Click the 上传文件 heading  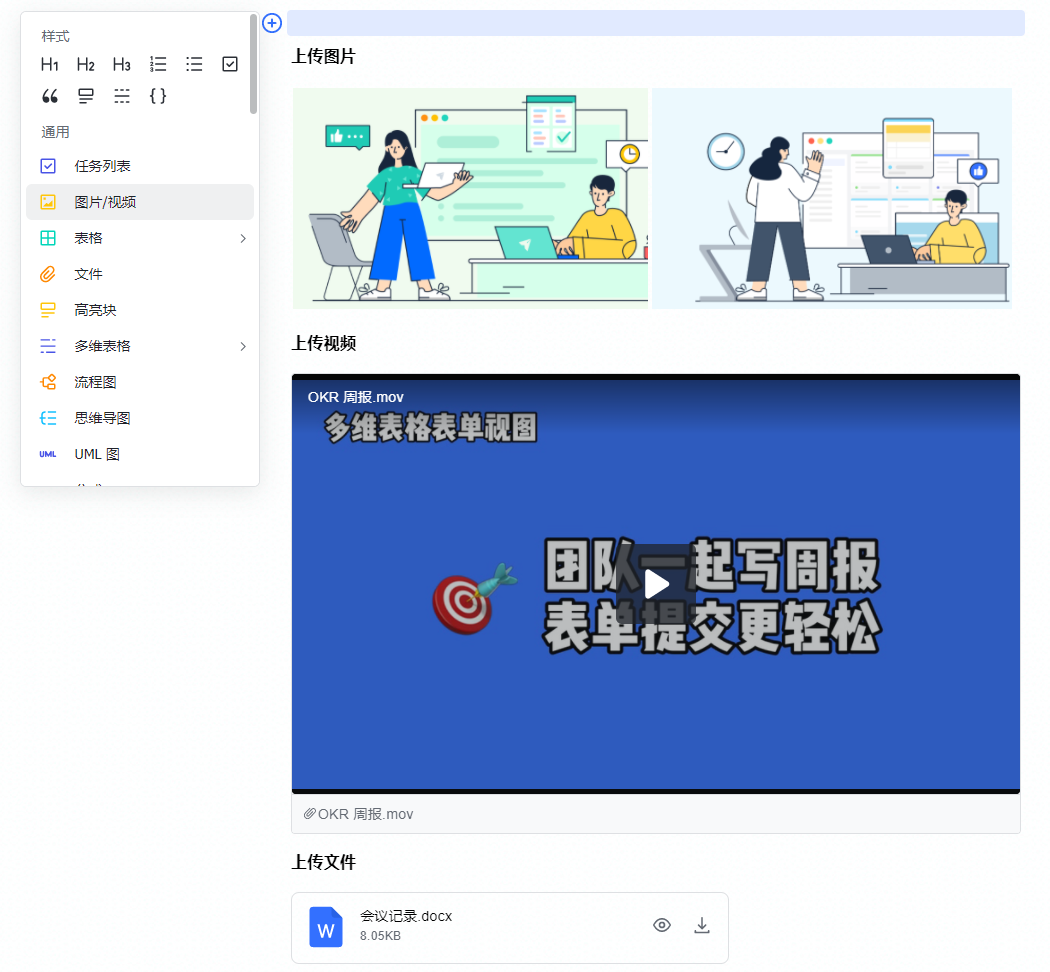click(323, 862)
